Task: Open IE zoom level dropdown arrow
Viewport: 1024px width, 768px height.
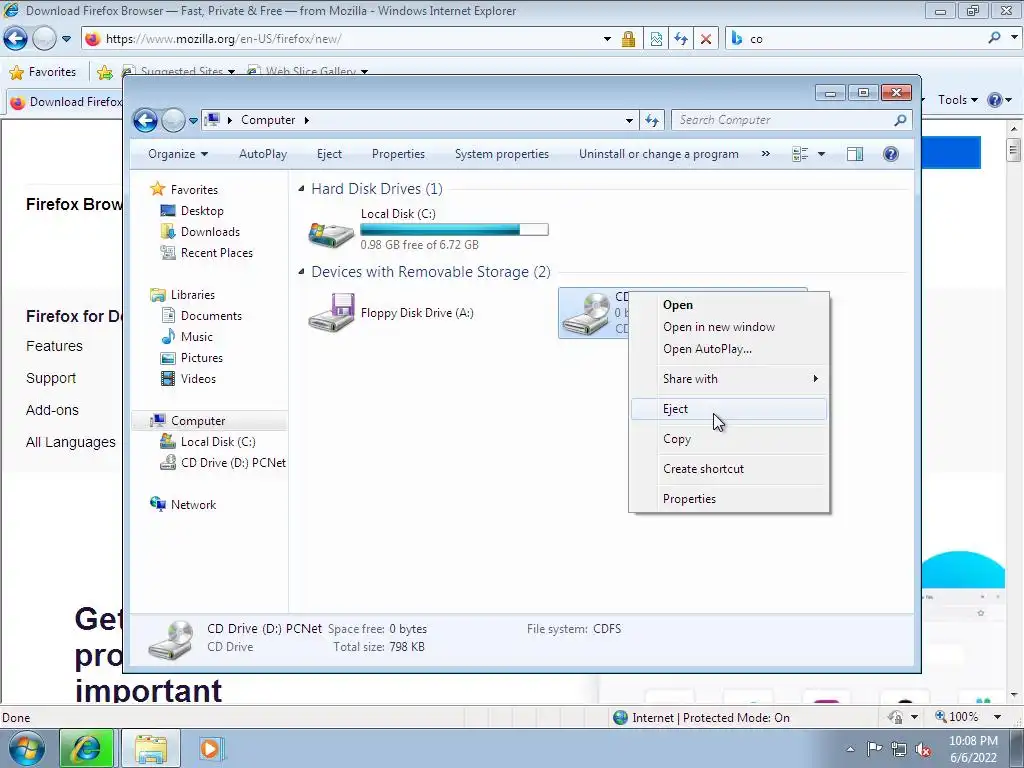Action: click(x=997, y=717)
